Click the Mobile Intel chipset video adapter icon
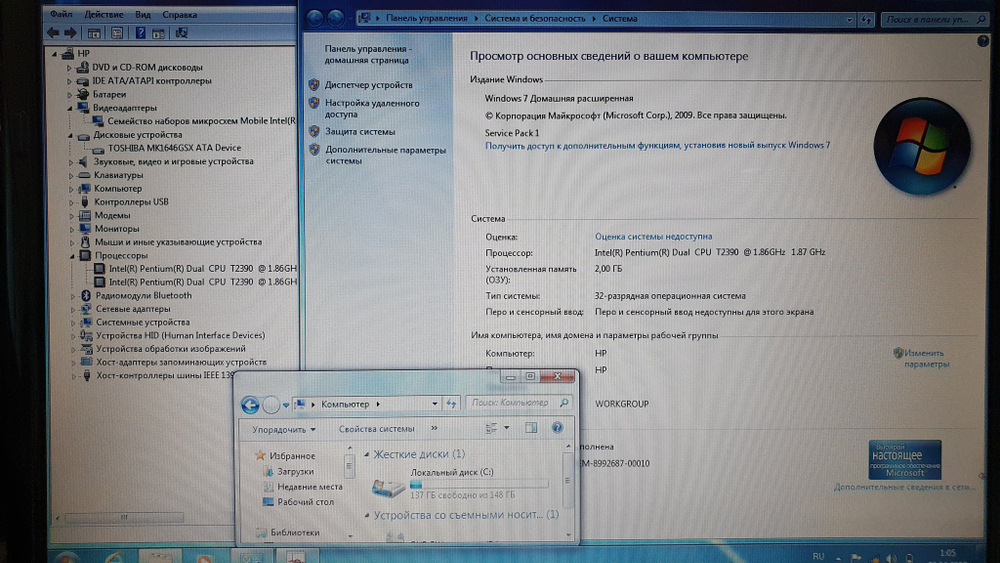 pyautogui.click(x=98, y=121)
